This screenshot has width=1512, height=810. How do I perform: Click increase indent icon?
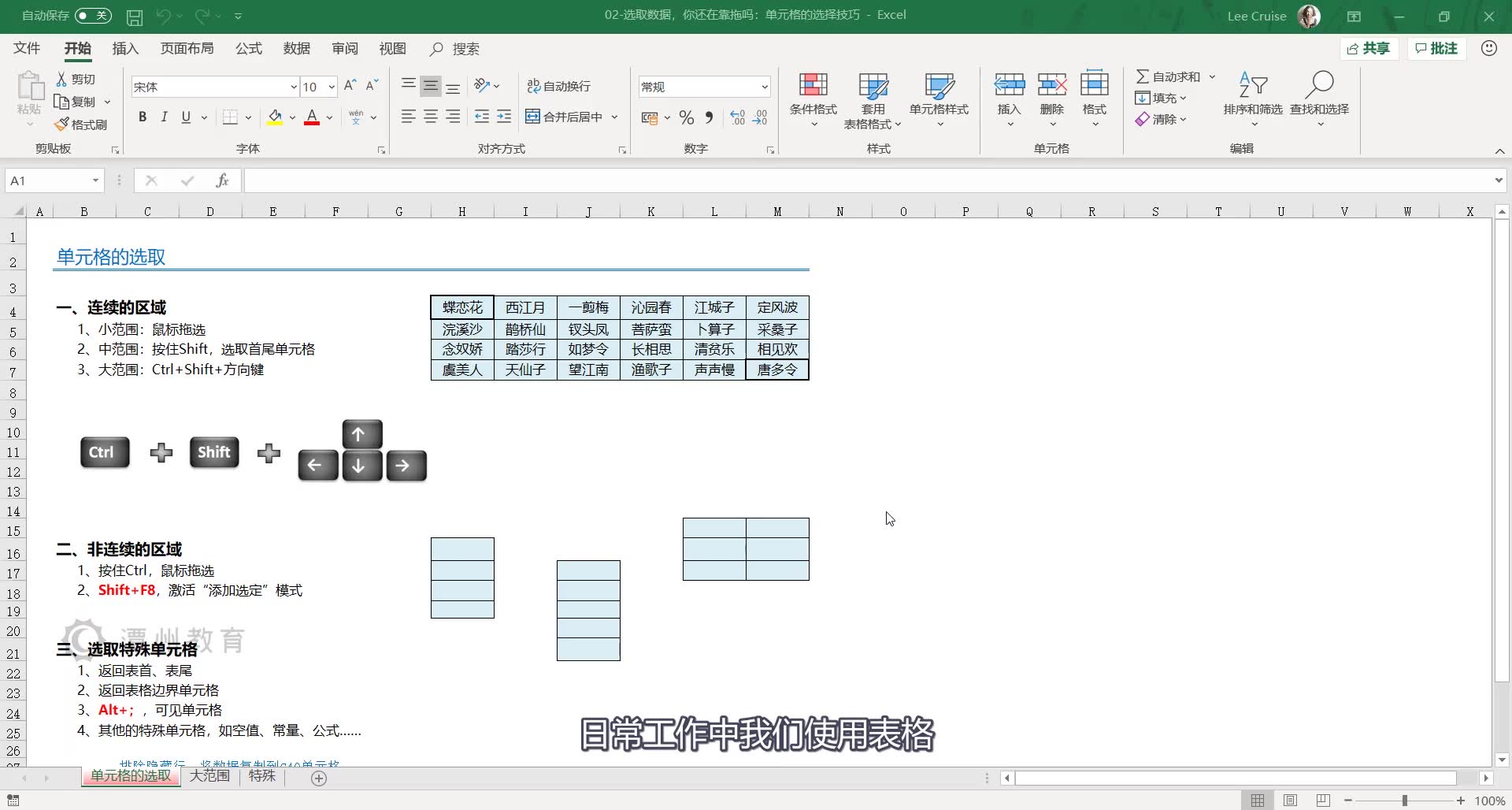[504, 117]
